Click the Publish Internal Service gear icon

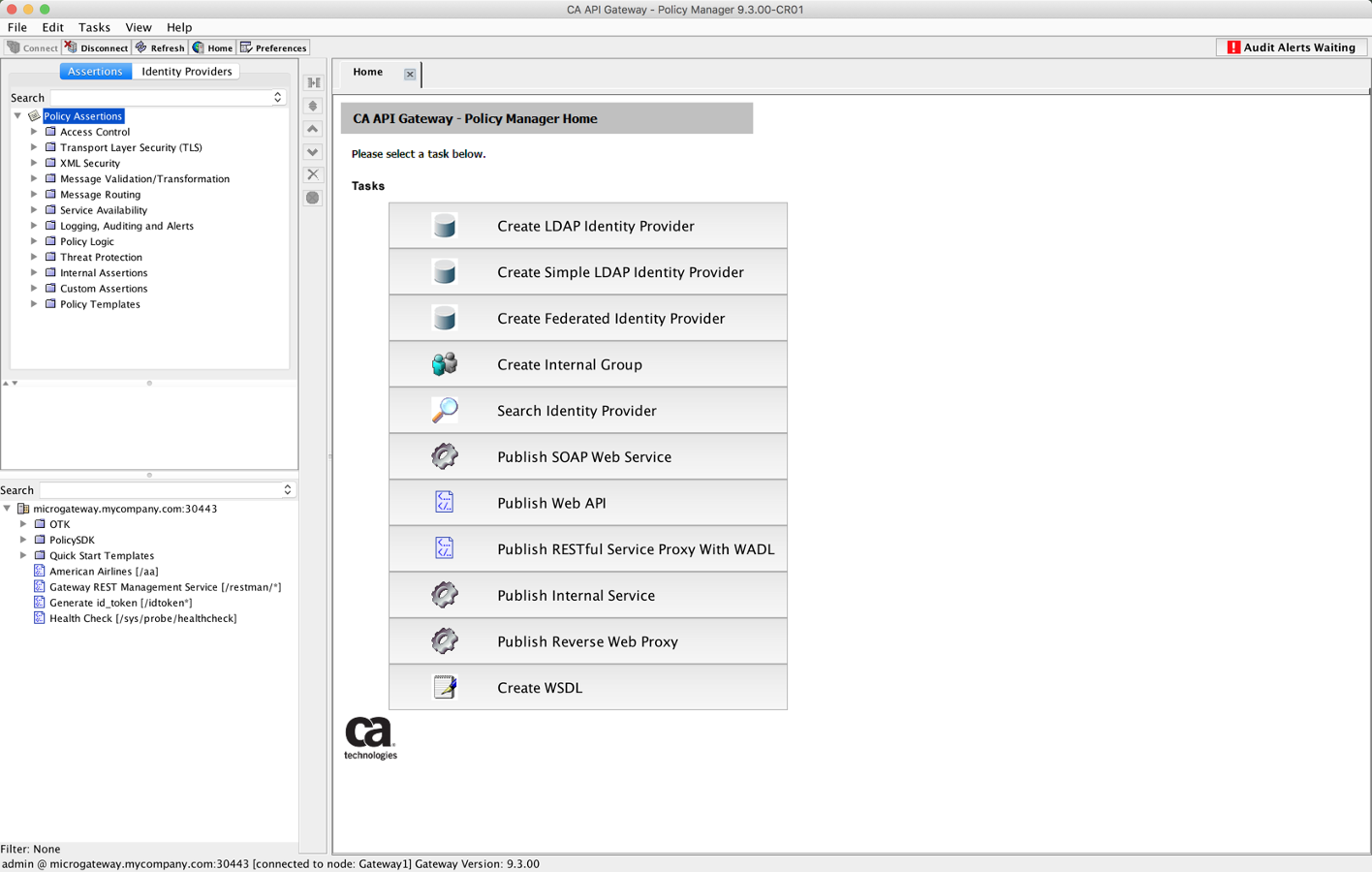click(445, 595)
